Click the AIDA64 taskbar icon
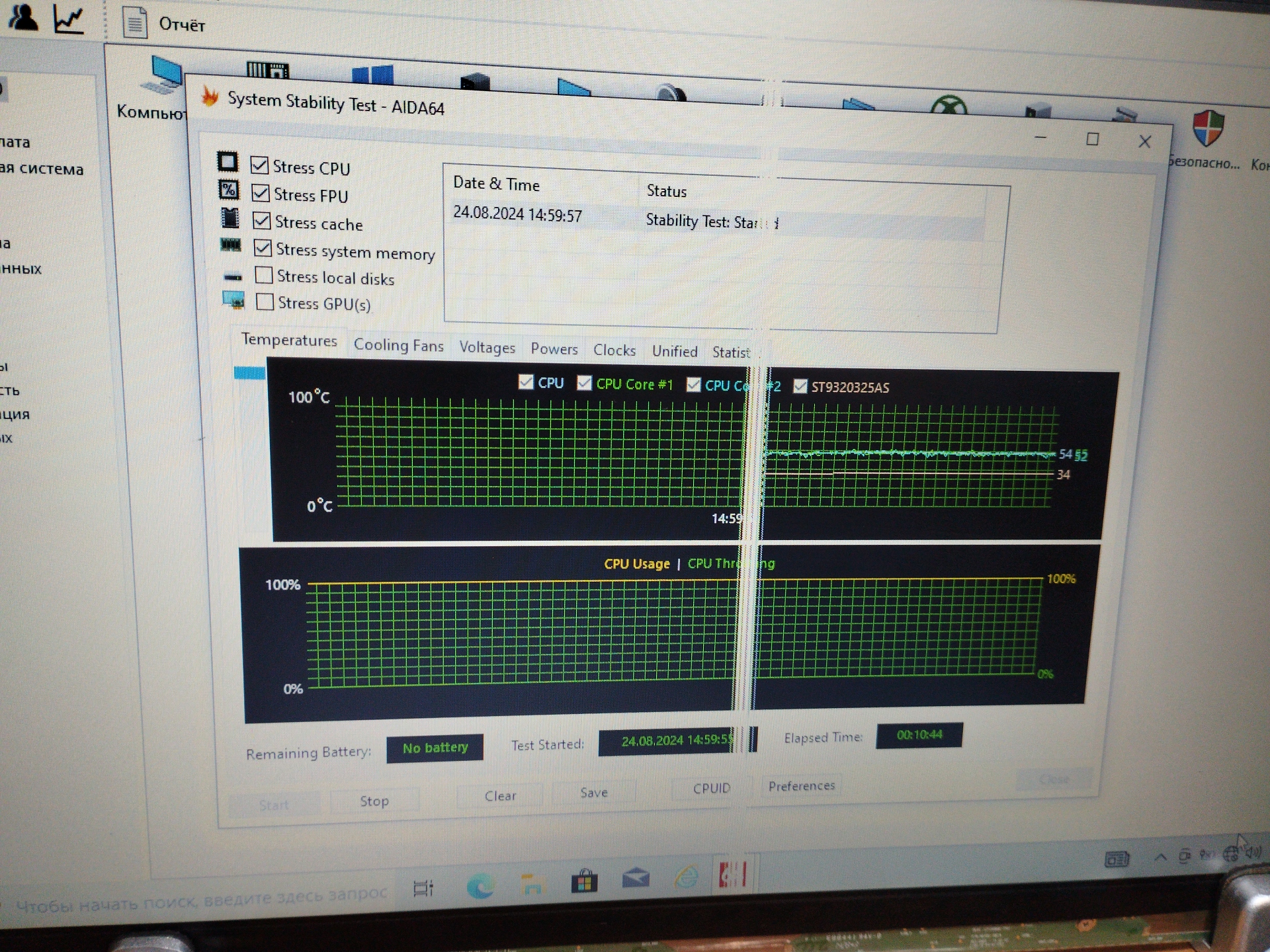 tap(733, 874)
